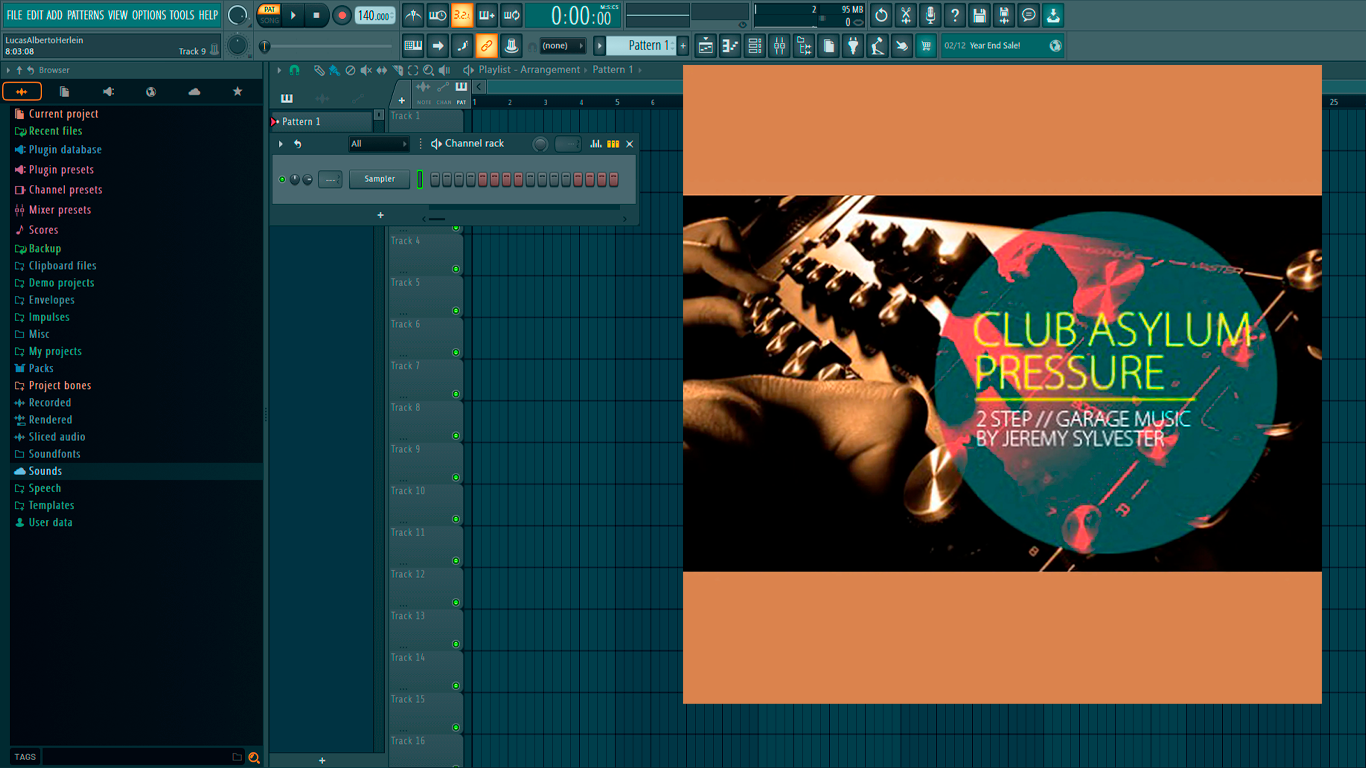Toggle step editing mode arrow icon
The width and height of the screenshot is (1366, 768).
[x=438, y=45]
